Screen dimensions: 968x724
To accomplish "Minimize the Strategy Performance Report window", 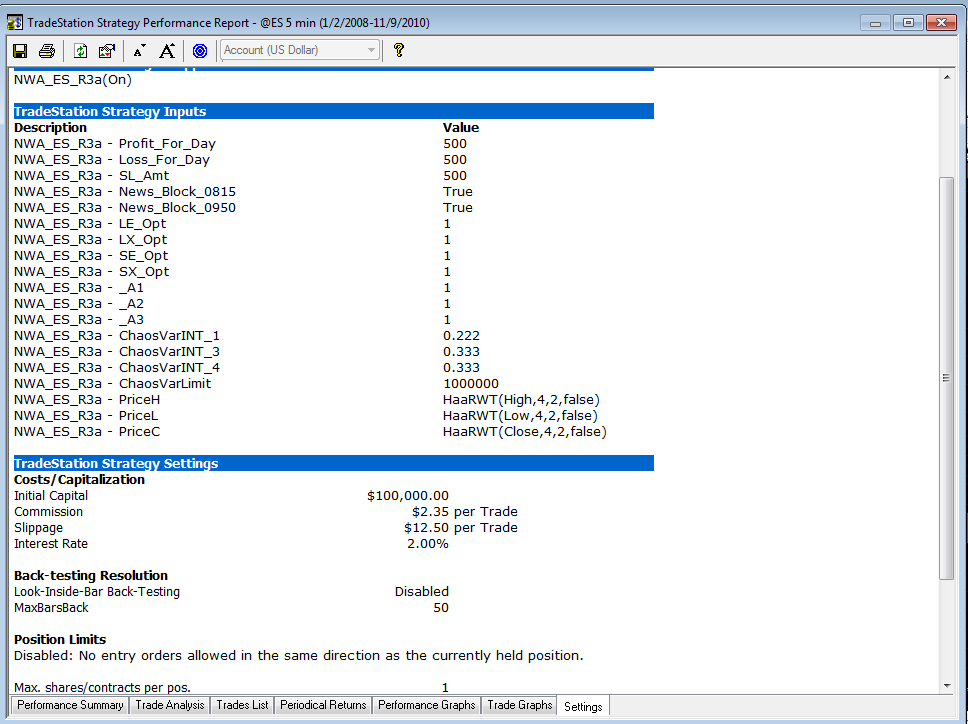I will 875,23.
